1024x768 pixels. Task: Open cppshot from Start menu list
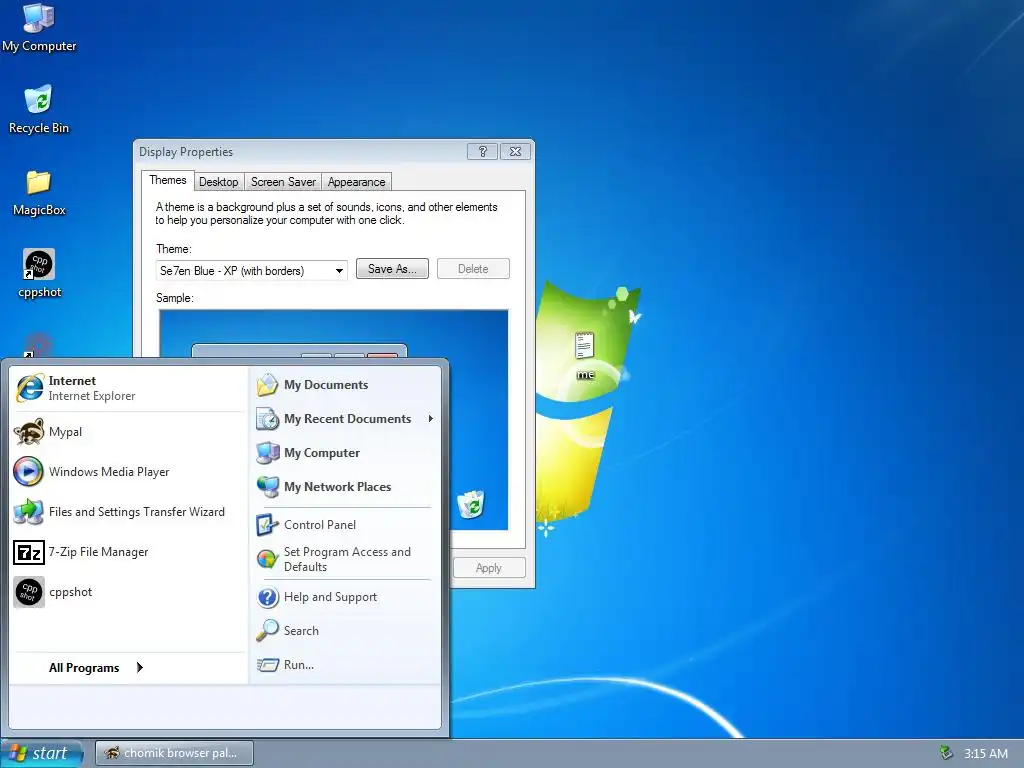click(x=128, y=592)
